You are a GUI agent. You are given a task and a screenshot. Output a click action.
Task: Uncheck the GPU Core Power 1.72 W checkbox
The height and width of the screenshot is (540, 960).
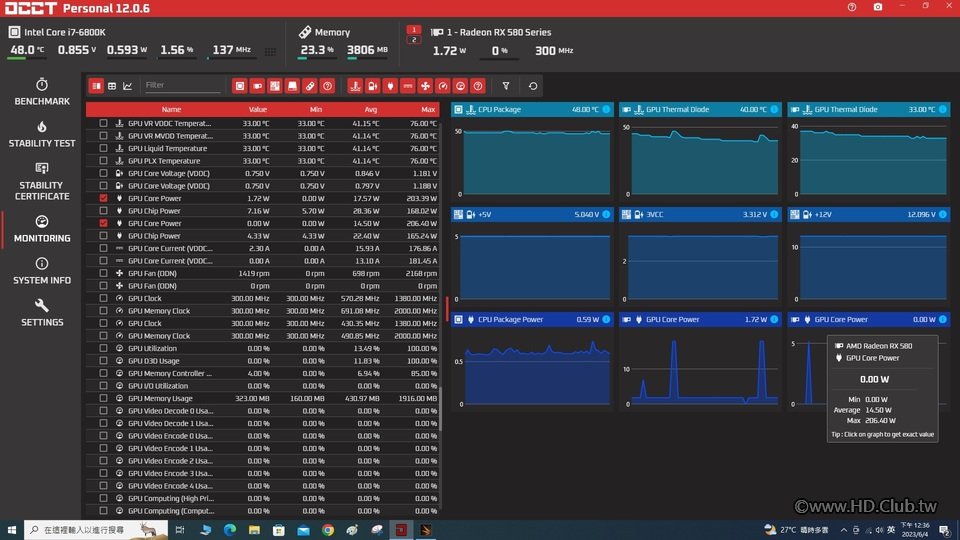pos(103,198)
